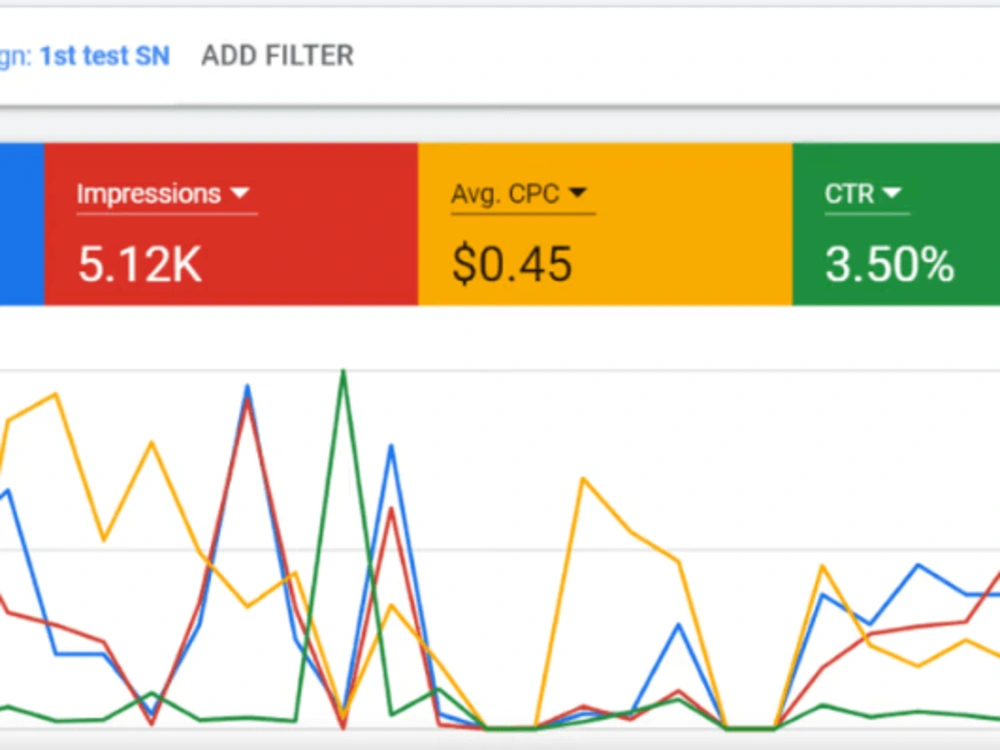Open the campaign filter '1st test SN'
The width and height of the screenshot is (1000, 750).
click(x=85, y=56)
